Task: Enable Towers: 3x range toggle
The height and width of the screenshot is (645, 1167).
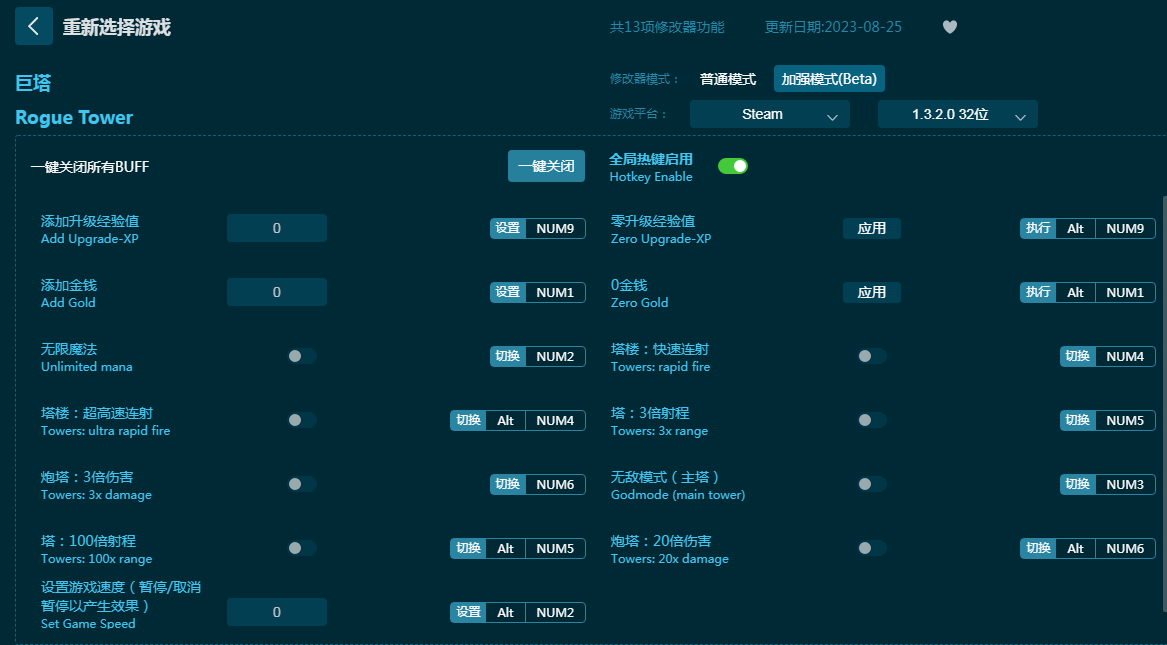Action: (x=871, y=420)
